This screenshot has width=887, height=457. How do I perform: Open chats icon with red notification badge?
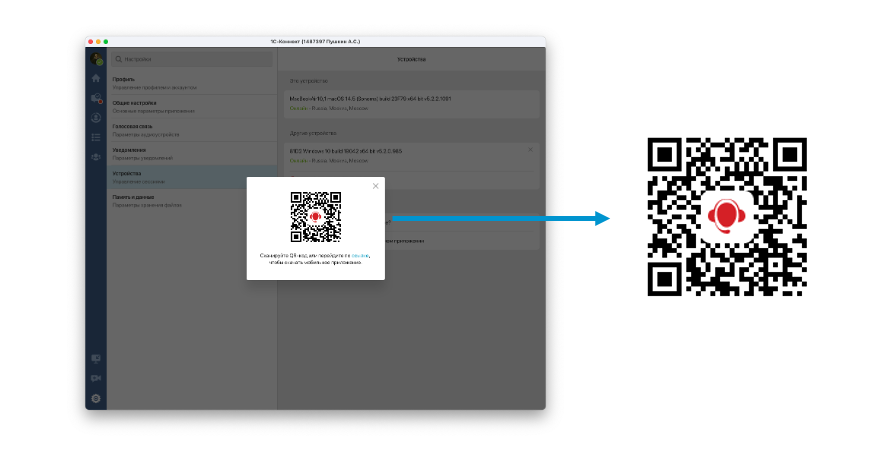click(96, 98)
